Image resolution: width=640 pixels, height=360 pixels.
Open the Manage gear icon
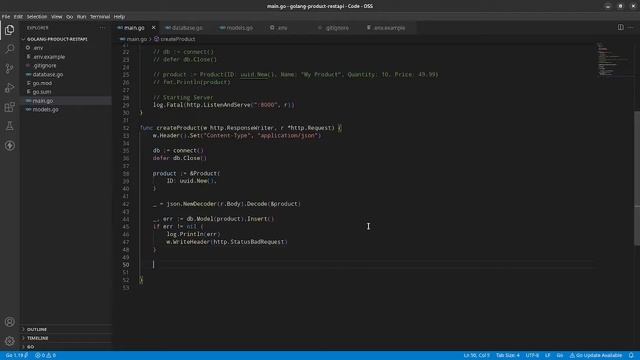[9, 341]
